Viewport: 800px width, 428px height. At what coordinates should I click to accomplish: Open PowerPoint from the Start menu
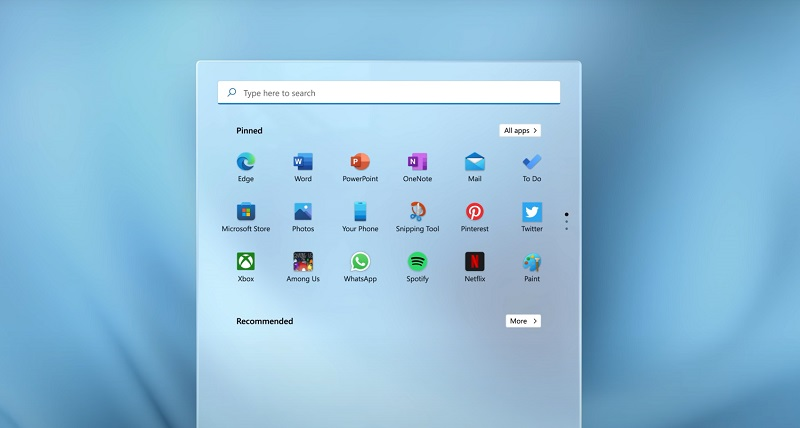(360, 167)
